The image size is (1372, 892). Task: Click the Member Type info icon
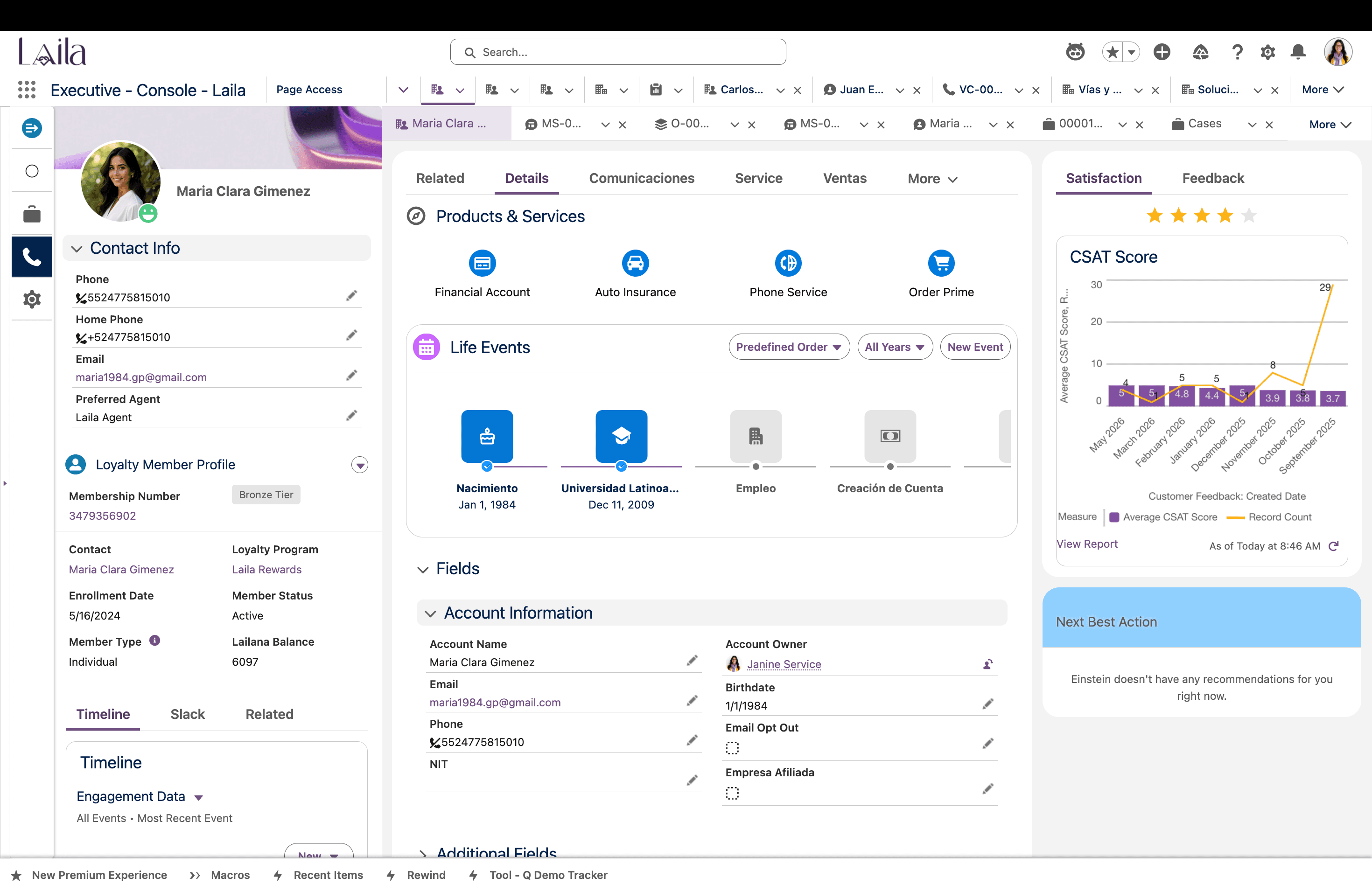click(154, 640)
